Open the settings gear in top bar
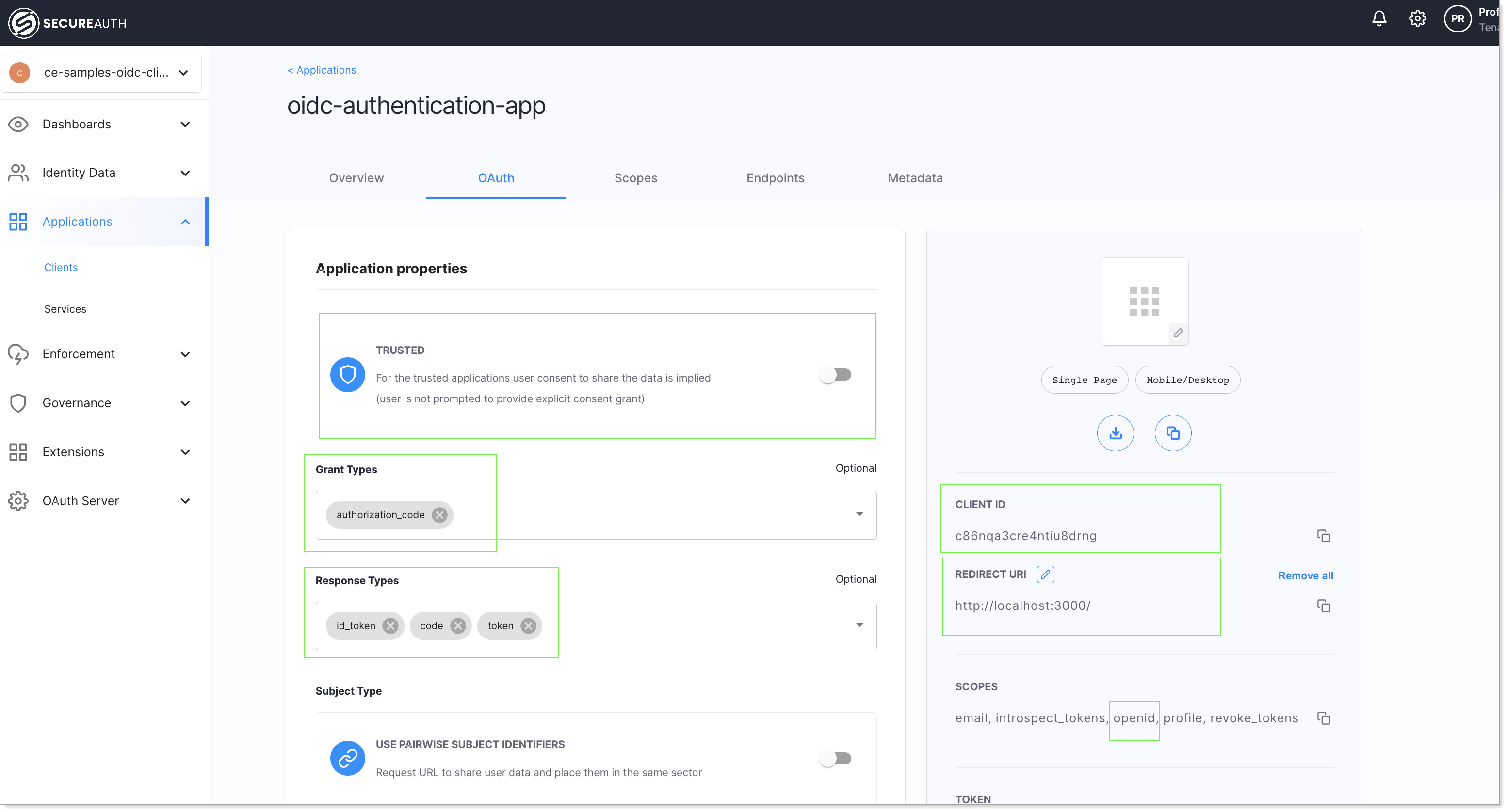1507x812 pixels. (1417, 19)
